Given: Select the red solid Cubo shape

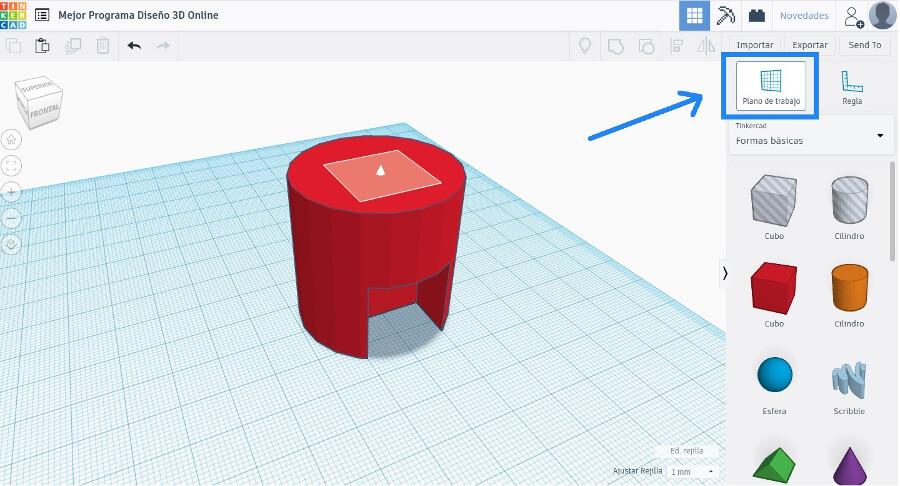Looking at the screenshot, I should (773, 289).
